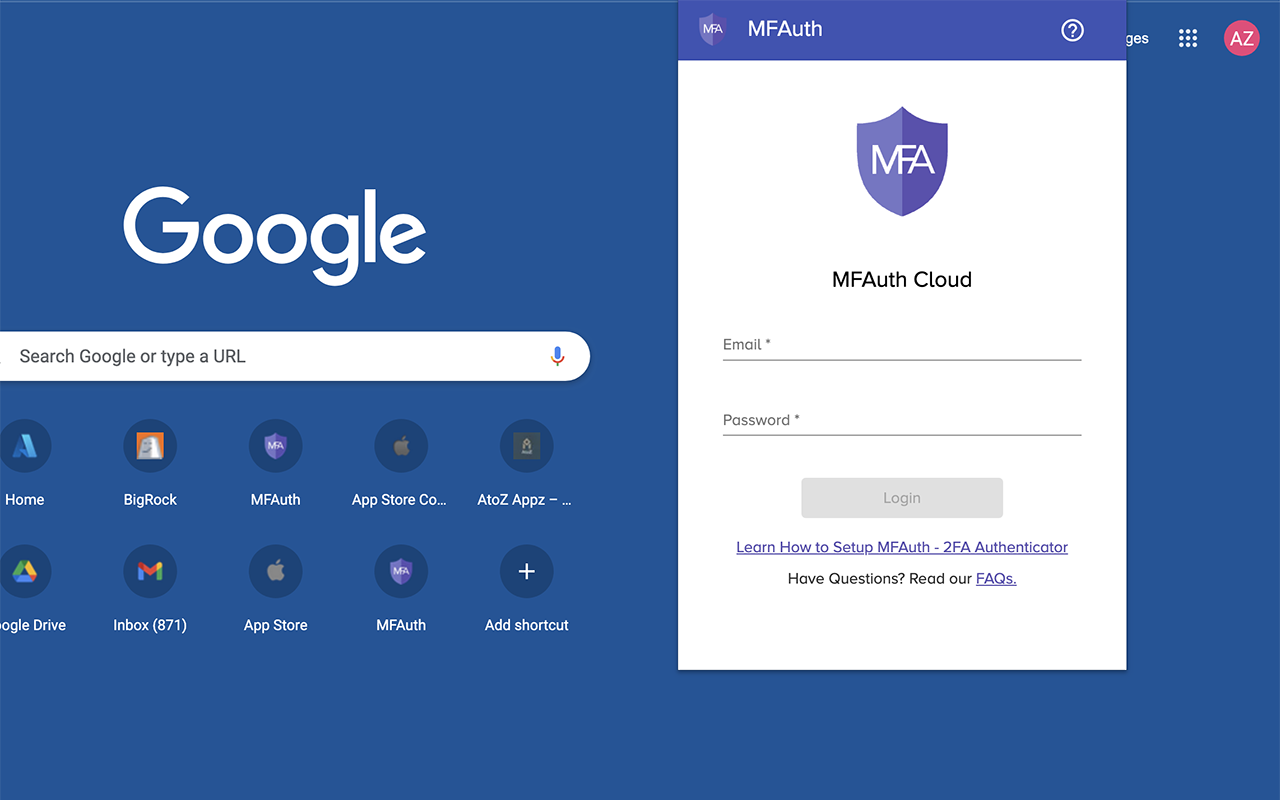Screen dimensions: 1280x800
Task: Click the Login button
Action: pyautogui.click(x=902, y=498)
